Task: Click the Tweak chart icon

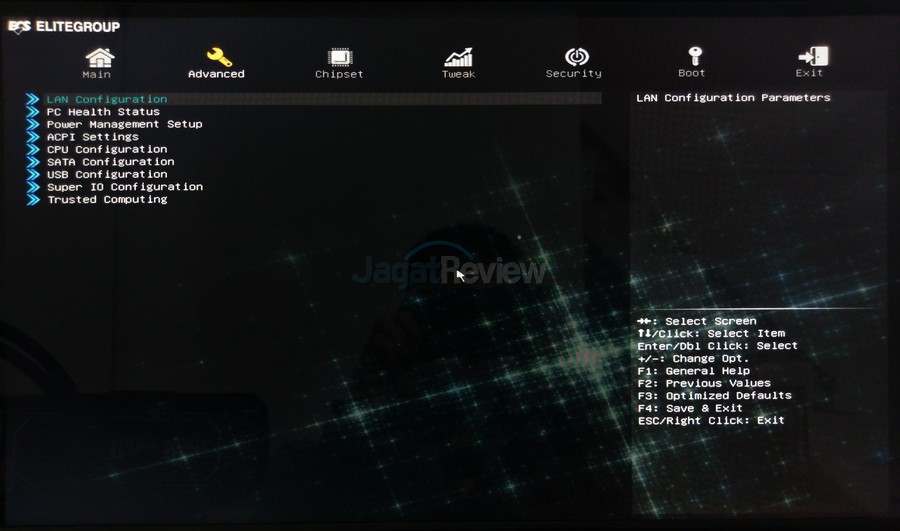Action: pos(459,56)
